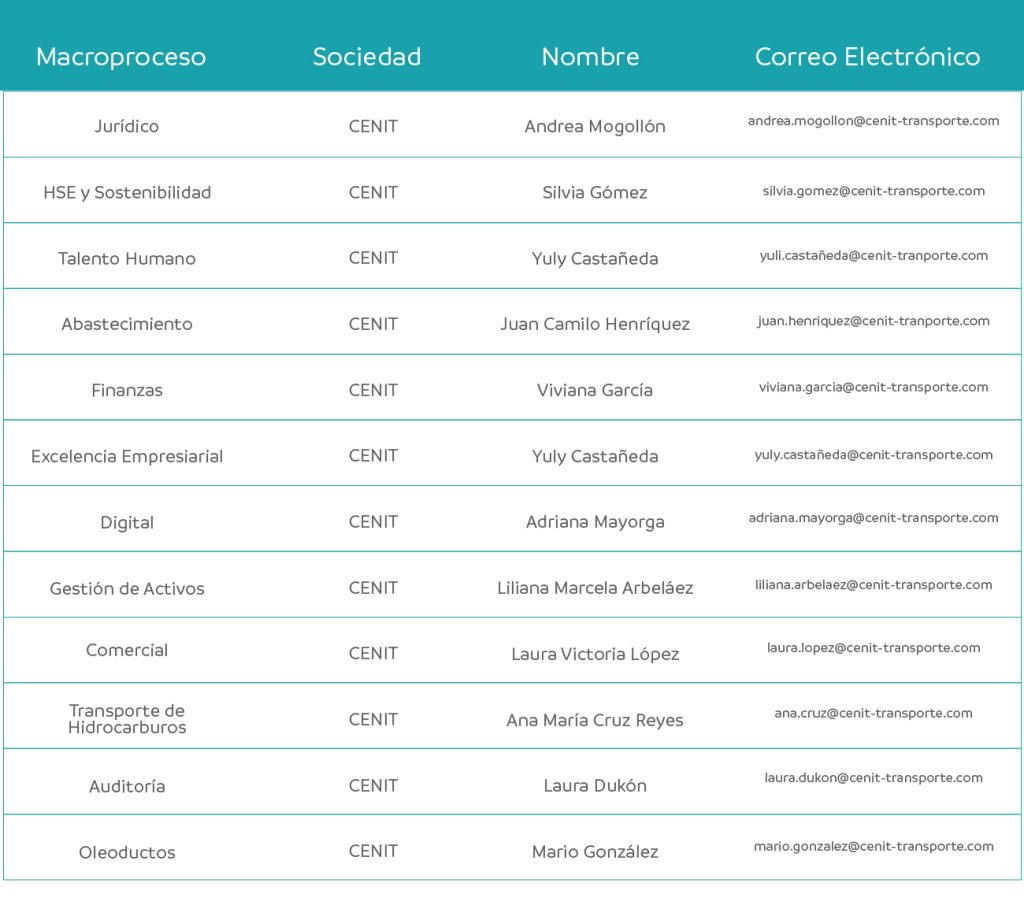Open adriana.mayorga@cenit-transporte.com email link
This screenshot has height=909, width=1024.
(873, 518)
